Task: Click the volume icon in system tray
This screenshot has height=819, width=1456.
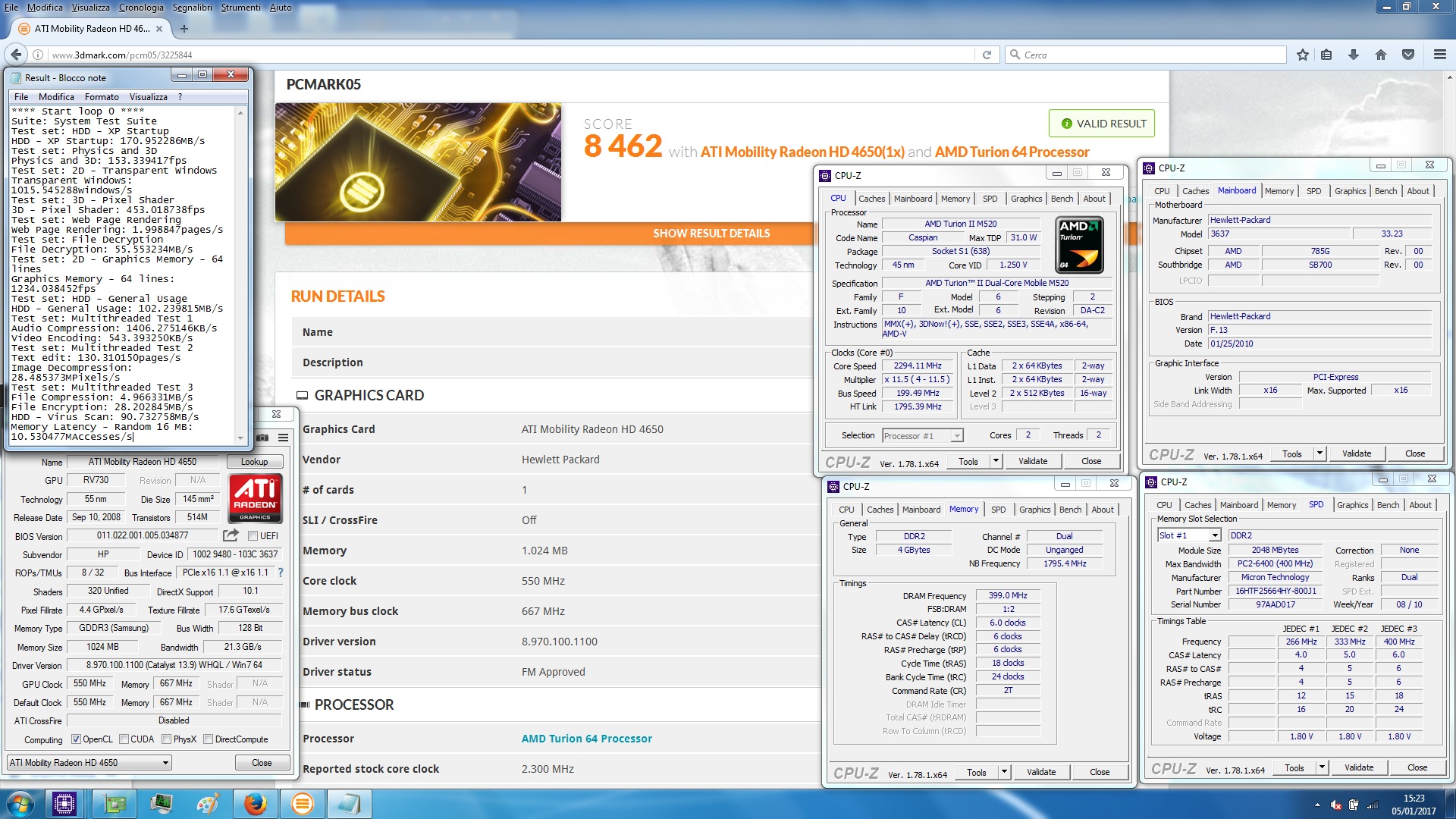Action: click(x=1336, y=805)
